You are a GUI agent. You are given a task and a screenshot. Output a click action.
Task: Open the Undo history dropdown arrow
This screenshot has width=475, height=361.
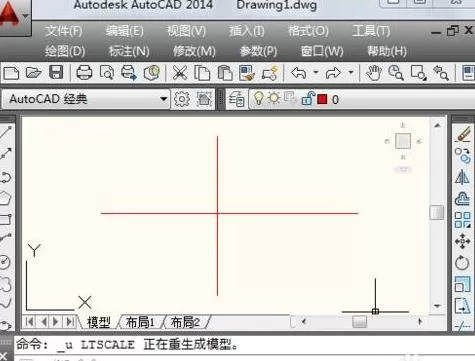[316, 72]
